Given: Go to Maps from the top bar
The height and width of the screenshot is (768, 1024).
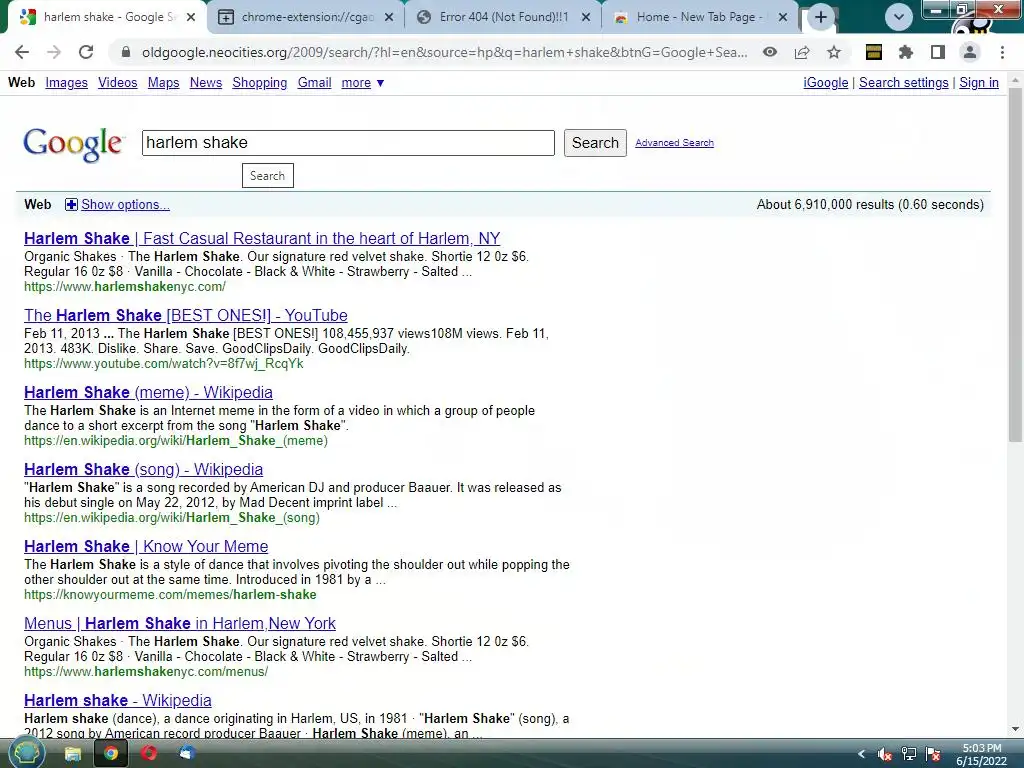Looking at the screenshot, I should coord(163,82).
